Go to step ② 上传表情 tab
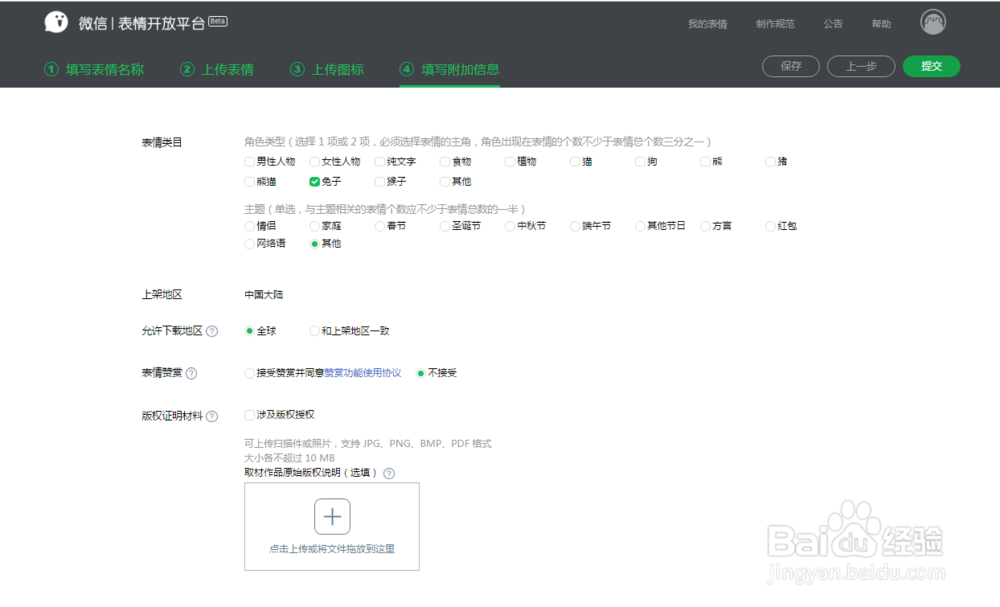 click(217, 70)
